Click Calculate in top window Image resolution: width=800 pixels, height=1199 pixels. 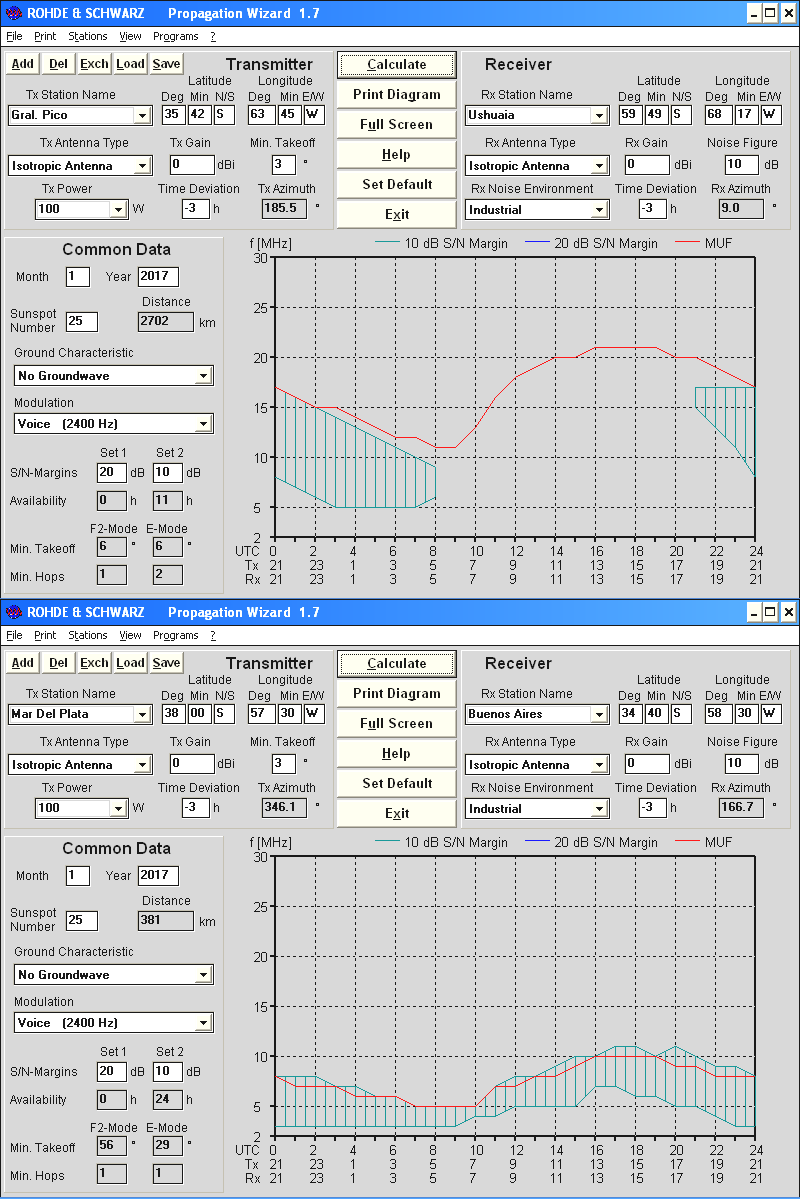pyautogui.click(x=396, y=64)
